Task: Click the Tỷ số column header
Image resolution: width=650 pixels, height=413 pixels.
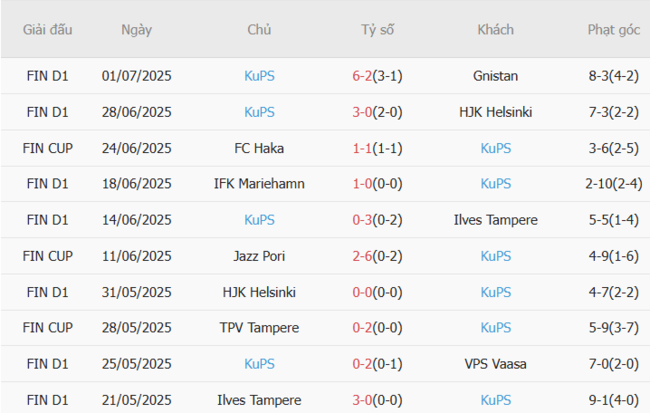Action: 377,30
